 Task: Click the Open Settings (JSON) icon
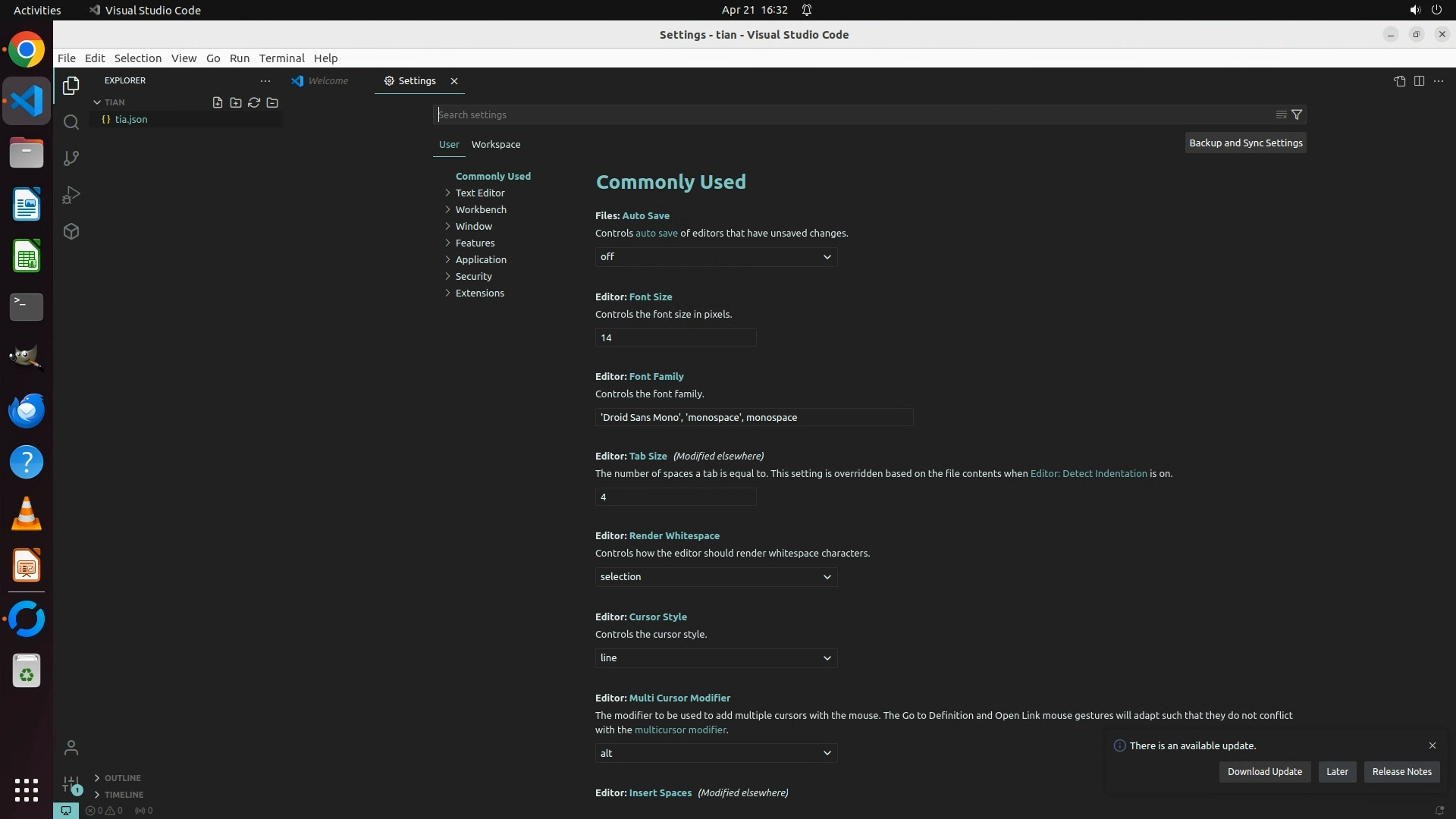click(x=1399, y=81)
